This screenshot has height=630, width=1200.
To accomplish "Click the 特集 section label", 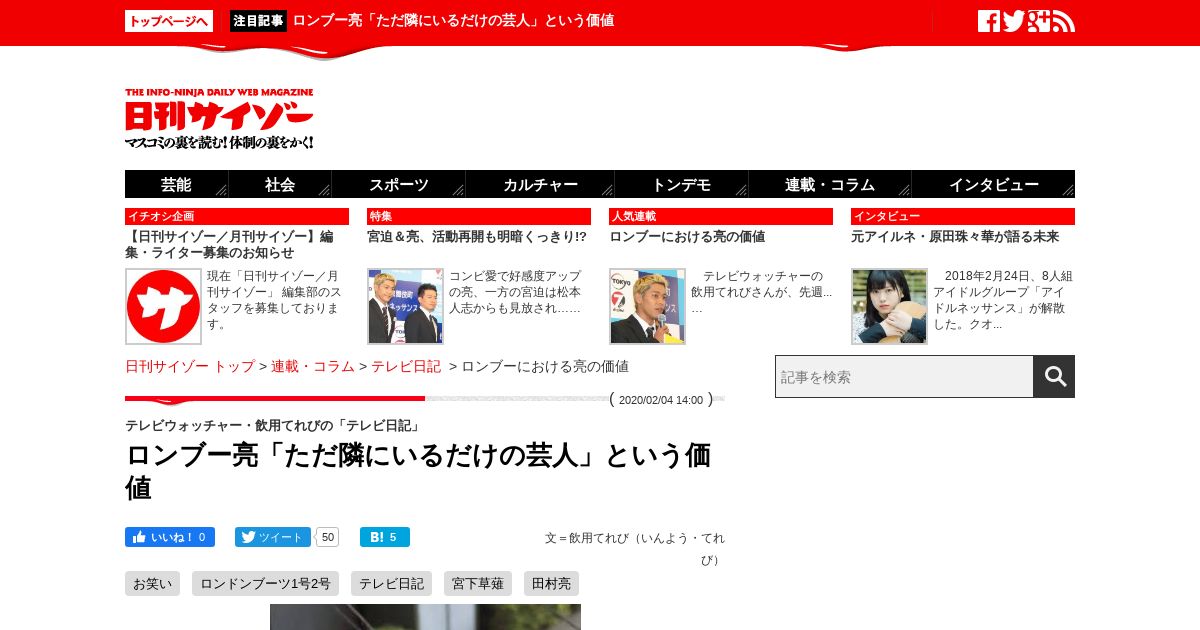I will [x=479, y=216].
